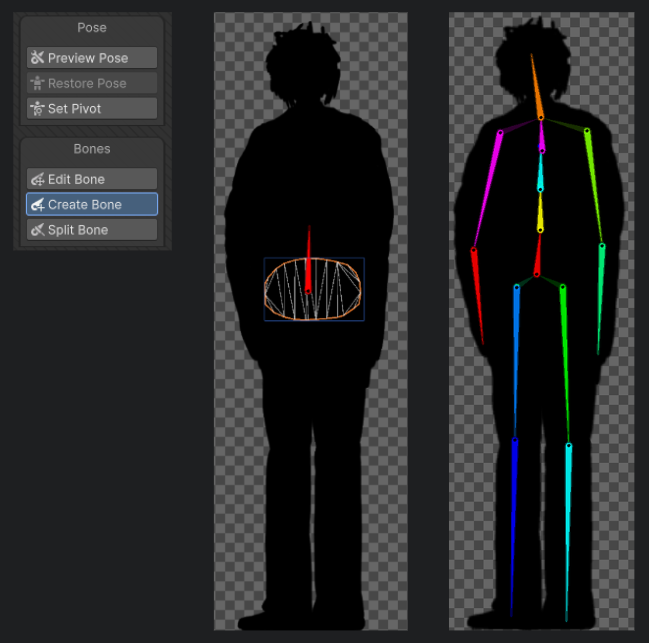Click the Set Pivot icon
Viewport: 649px width, 643px height.
point(37,108)
